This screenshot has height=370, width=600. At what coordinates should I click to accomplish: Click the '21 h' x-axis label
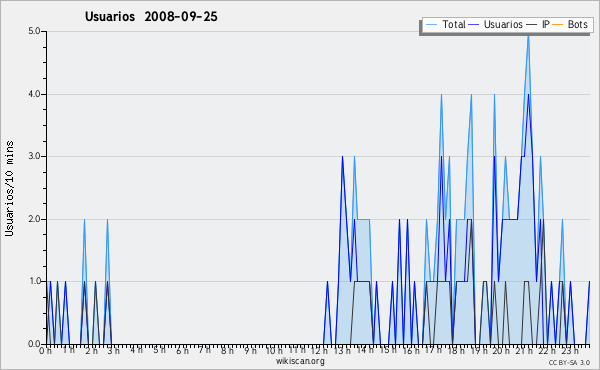tap(524, 351)
